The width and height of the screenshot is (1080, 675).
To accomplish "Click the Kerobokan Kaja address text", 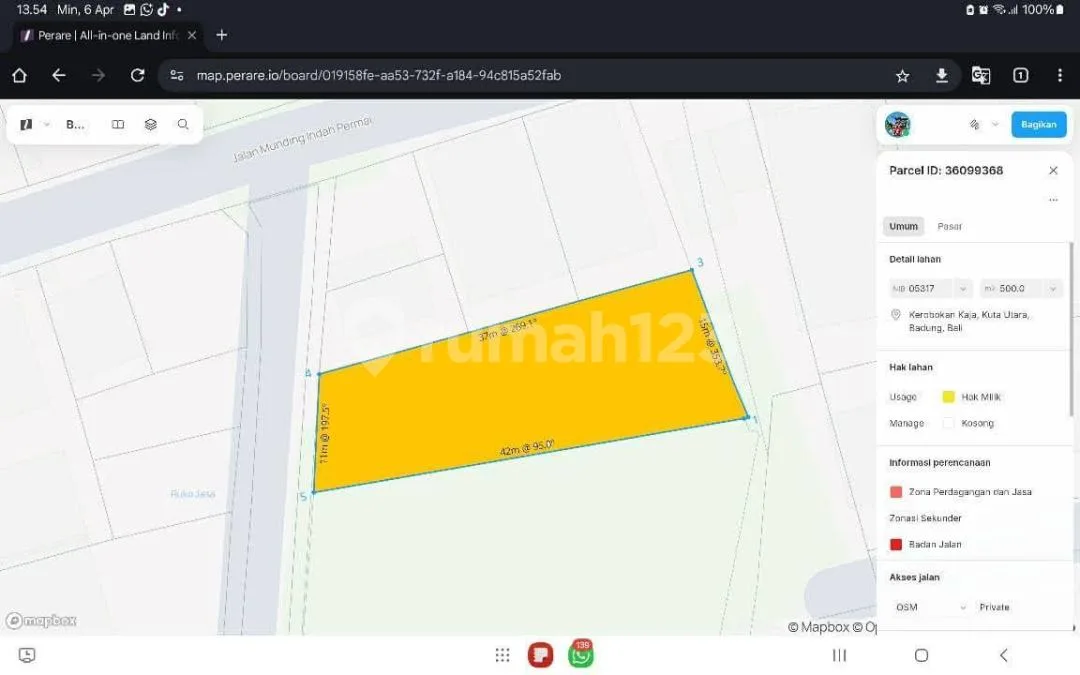I will [x=968, y=321].
